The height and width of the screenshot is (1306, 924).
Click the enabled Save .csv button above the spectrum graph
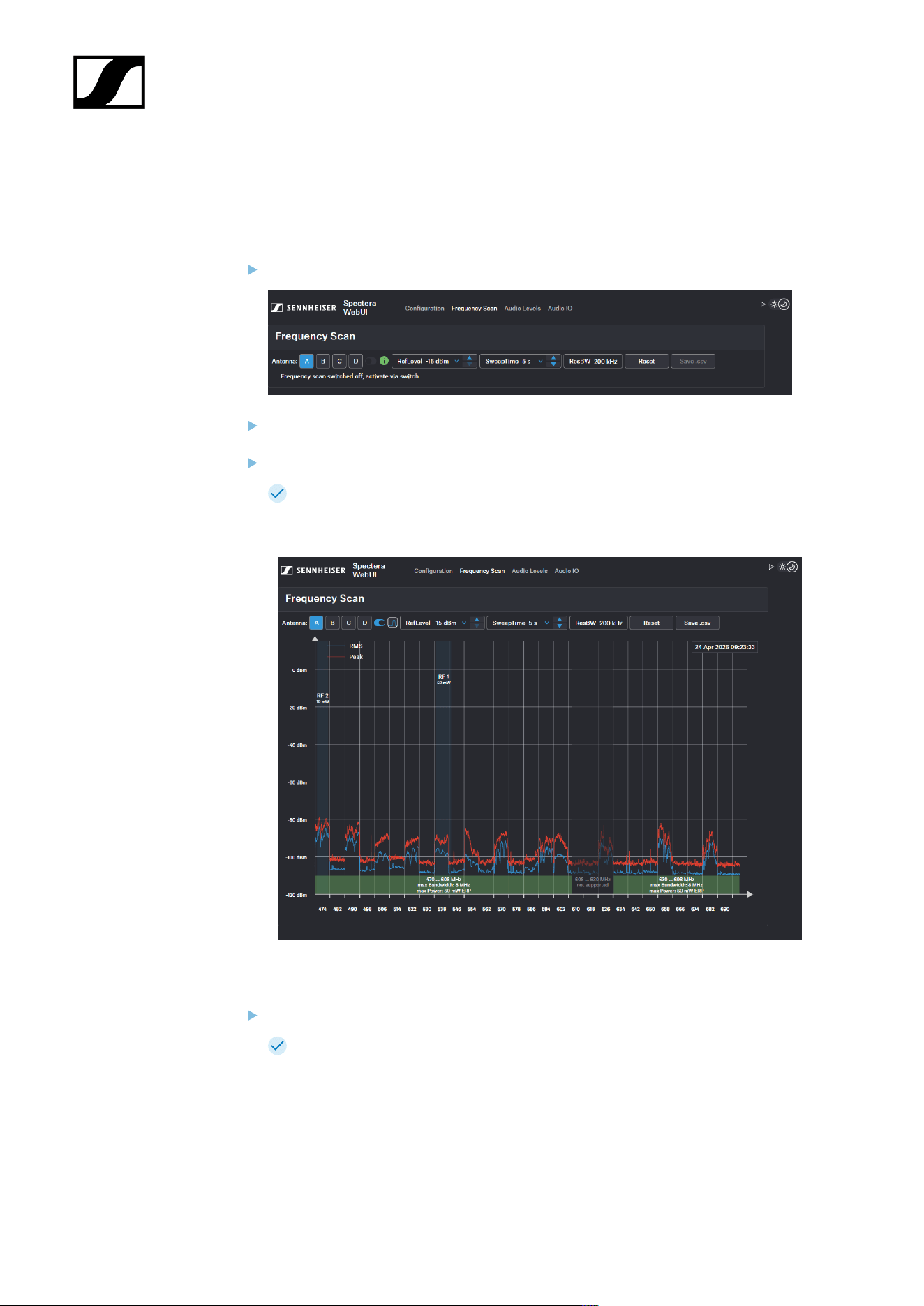pyautogui.click(x=697, y=623)
